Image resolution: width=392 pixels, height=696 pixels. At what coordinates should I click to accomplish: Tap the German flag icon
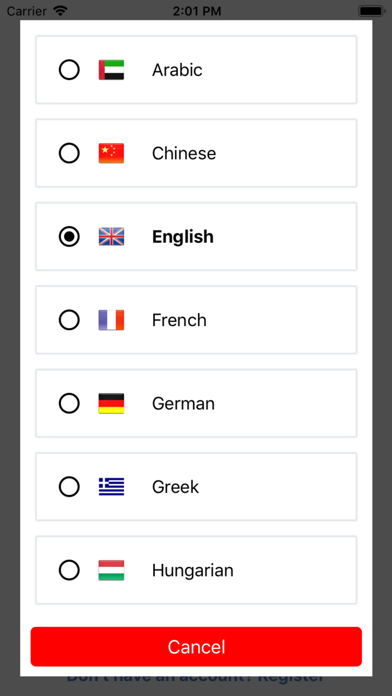(x=111, y=403)
